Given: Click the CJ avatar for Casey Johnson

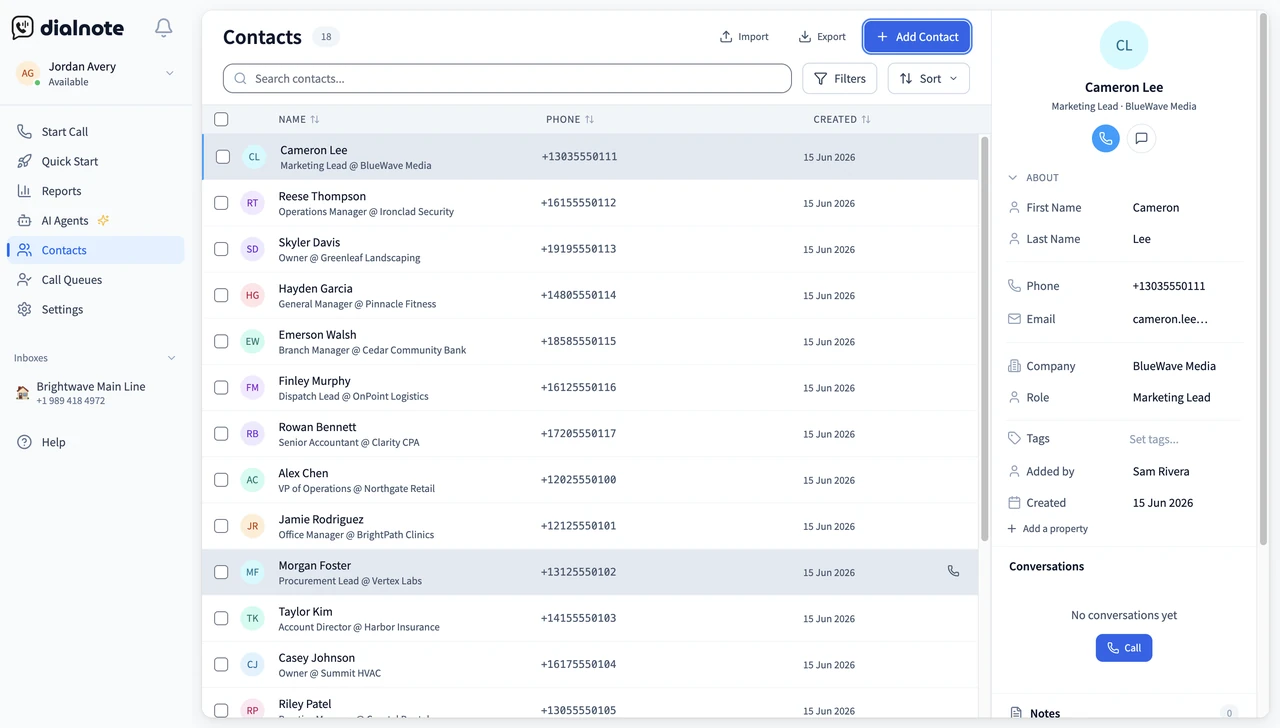Looking at the screenshot, I should click(252, 664).
